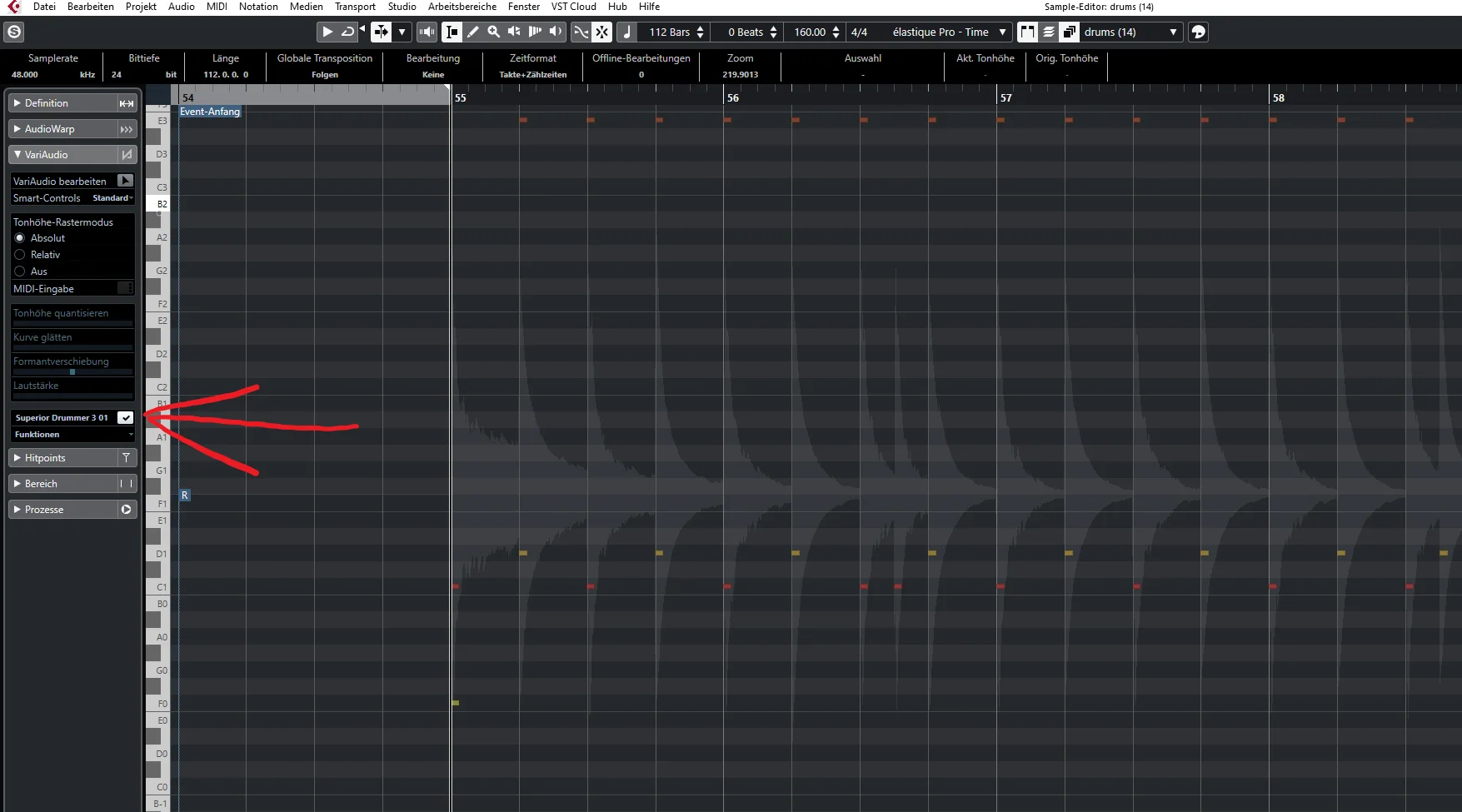
Task: Open Smart-Controls Standard dropdown
Action: 112,198
